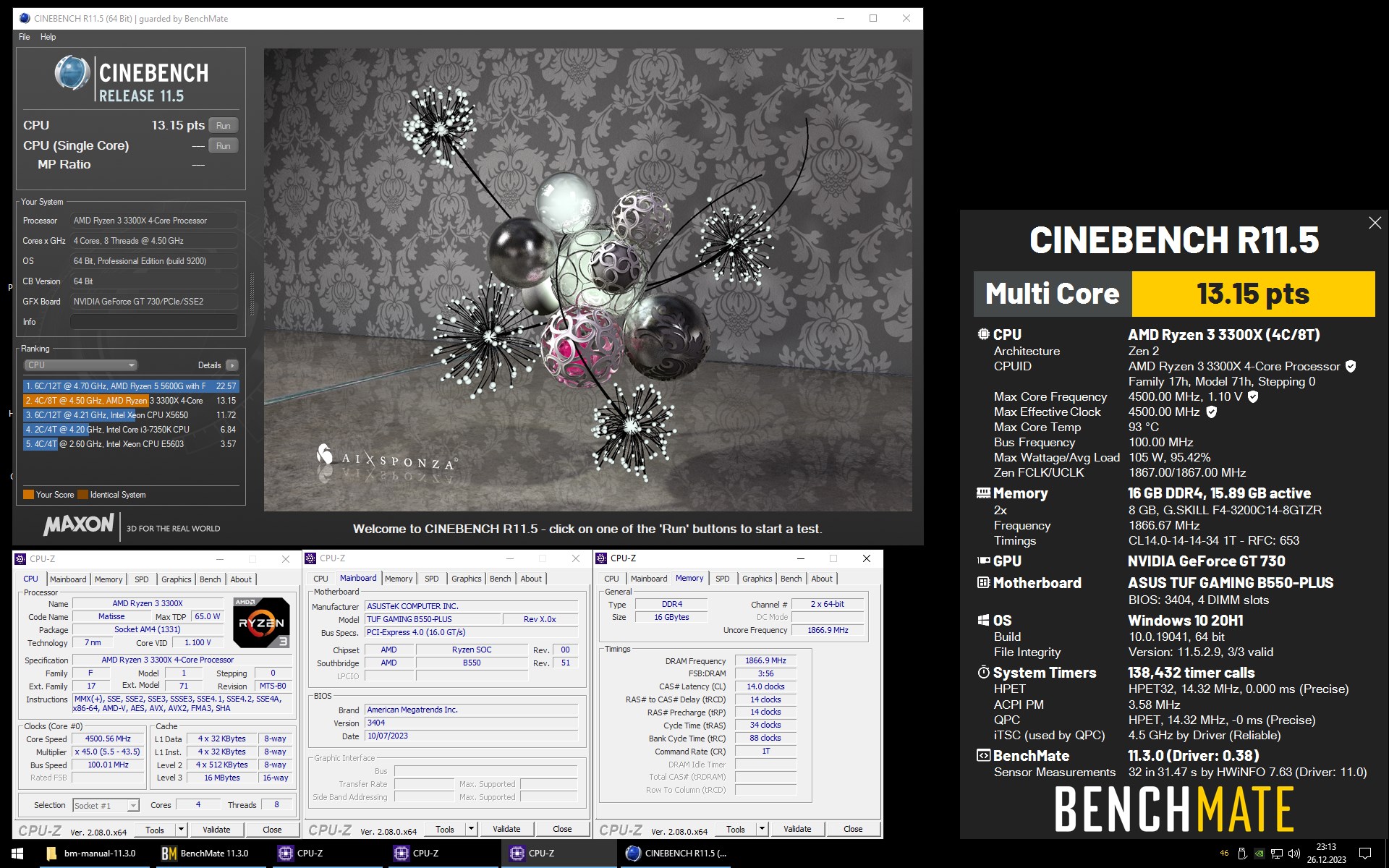Select Memory tab in middle CPU-Z window
Image resolution: width=1389 pixels, height=868 pixels.
[399, 579]
